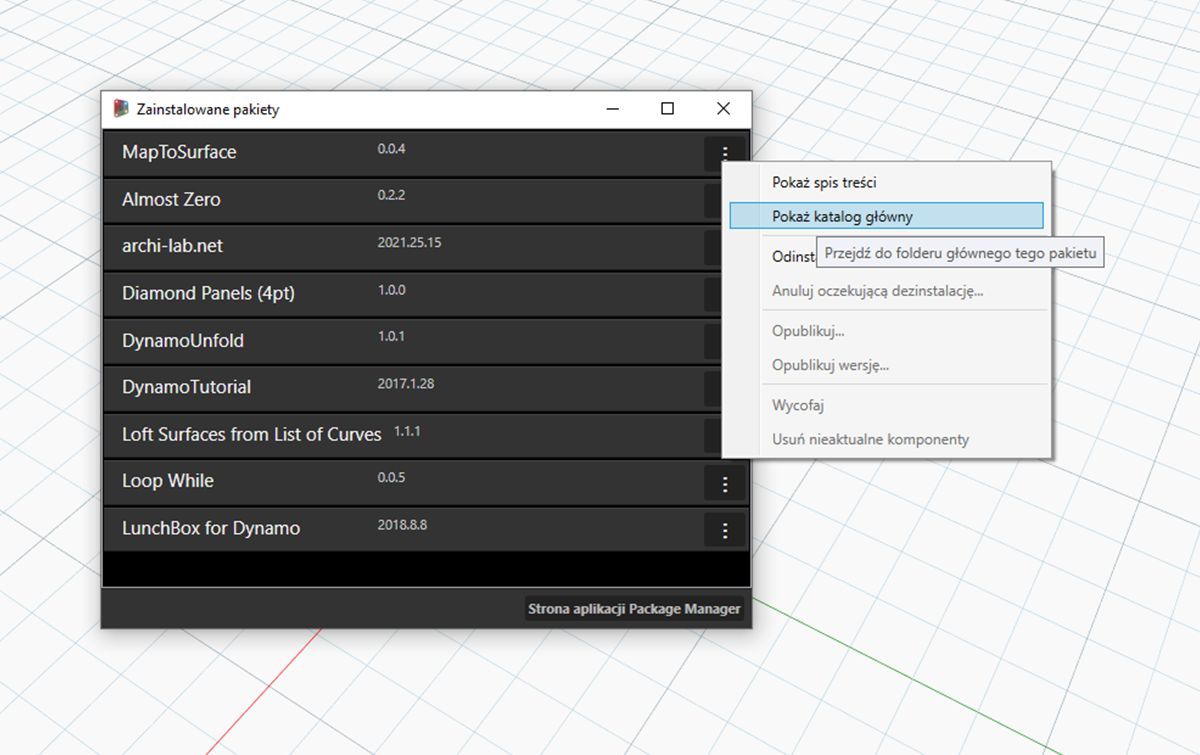Select 'Opublikuj wersję...' menu entry
The image size is (1200, 755).
click(x=886, y=365)
